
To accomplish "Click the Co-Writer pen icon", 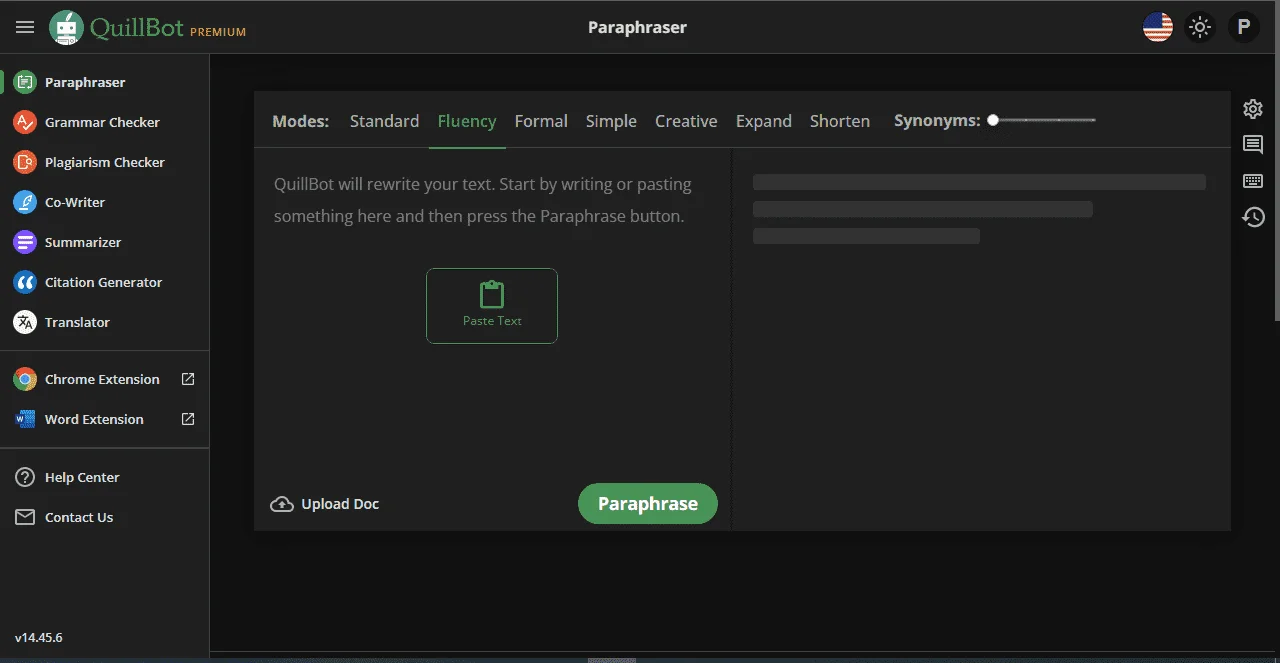I will (x=25, y=202).
